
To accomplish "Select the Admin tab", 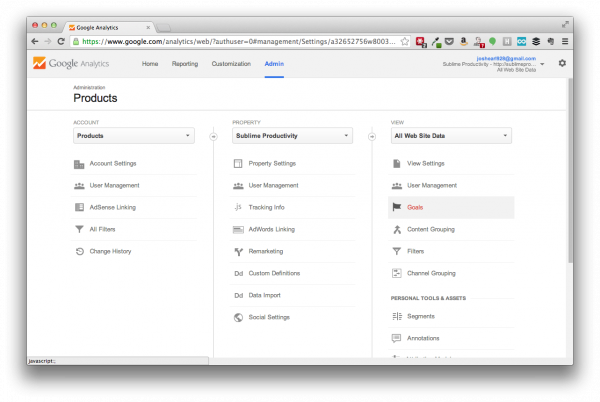I will pos(274,64).
